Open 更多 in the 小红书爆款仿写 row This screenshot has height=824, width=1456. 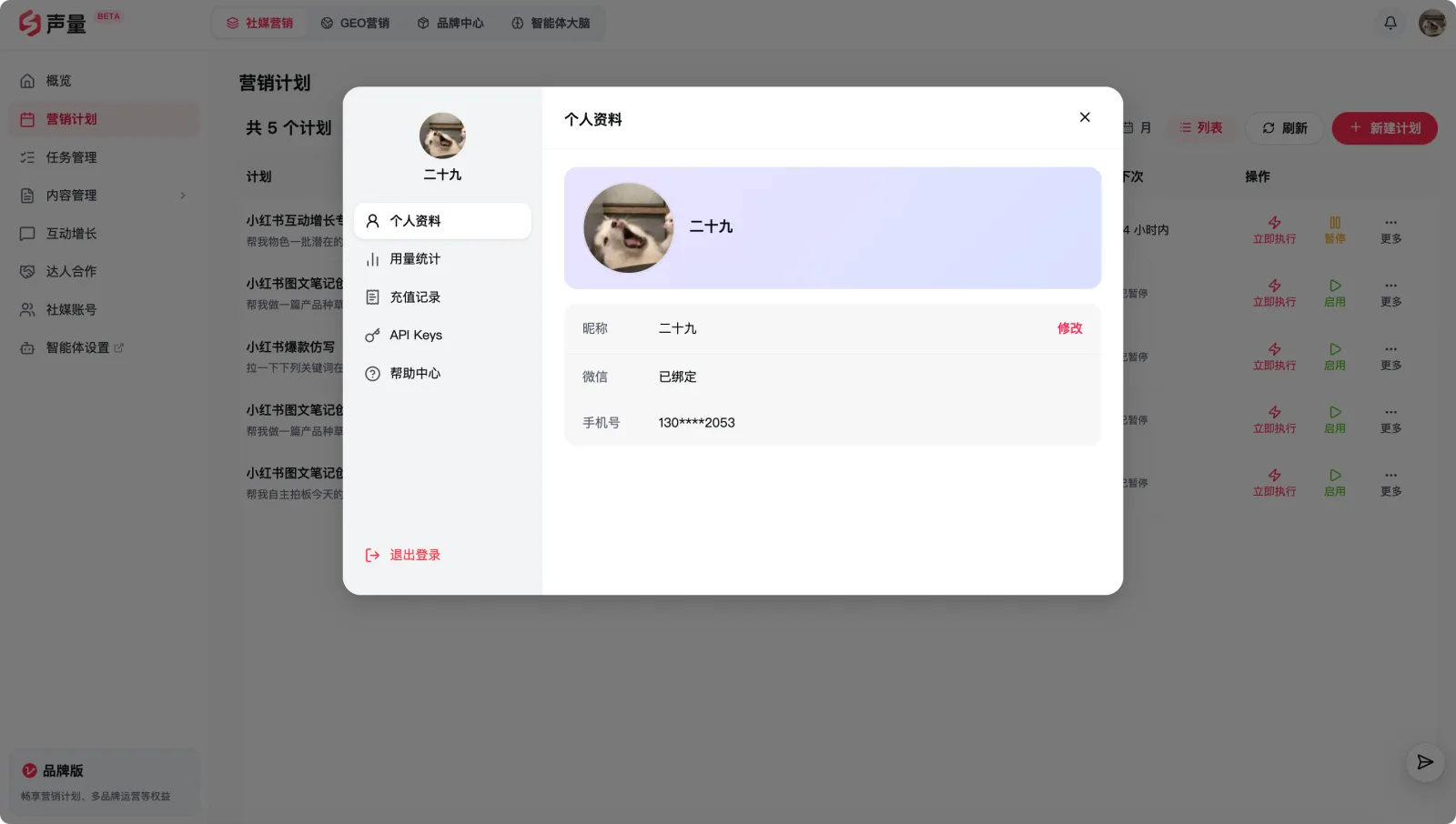[x=1390, y=357]
